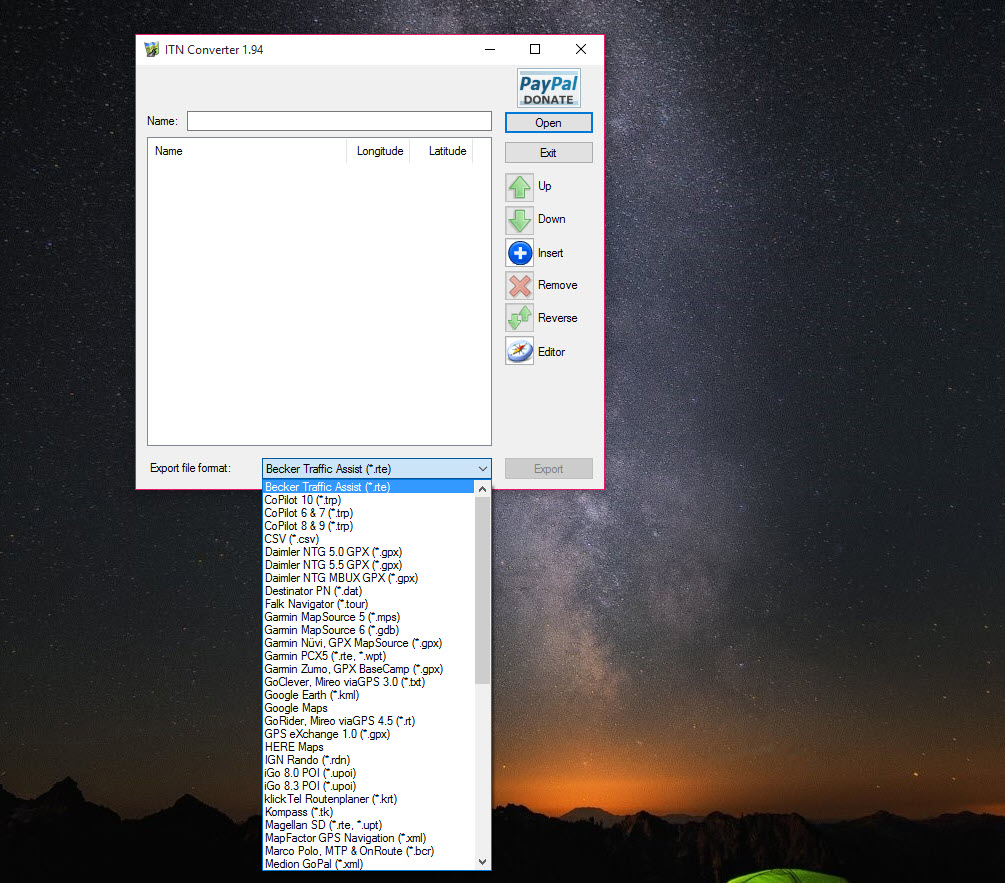1005x883 pixels.
Task: Click the Open button
Action: click(549, 123)
